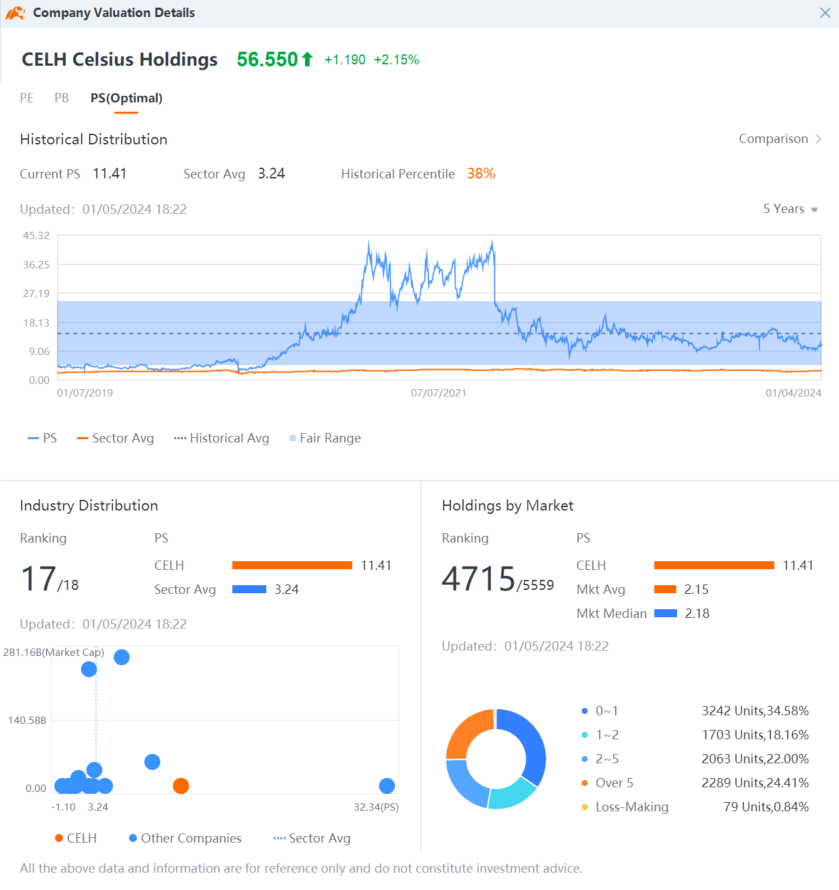Toggle the PS line legend item
839x890 pixels.
tap(42, 438)
